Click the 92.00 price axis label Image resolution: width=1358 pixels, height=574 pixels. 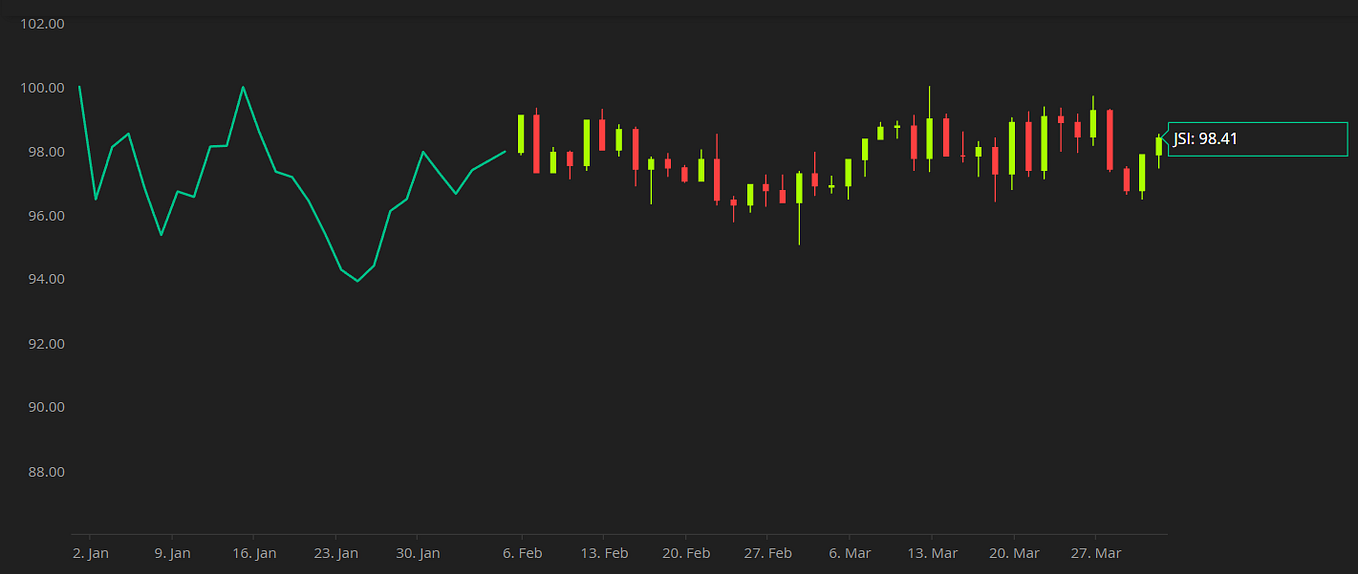pyautogui.click(x=43, y=344)
